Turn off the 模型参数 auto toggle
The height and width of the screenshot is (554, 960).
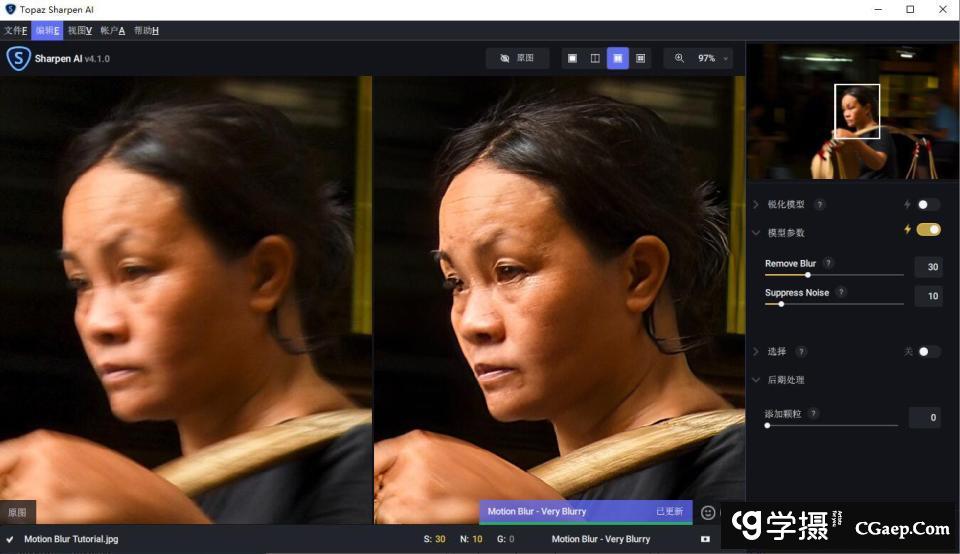point(928,230)
